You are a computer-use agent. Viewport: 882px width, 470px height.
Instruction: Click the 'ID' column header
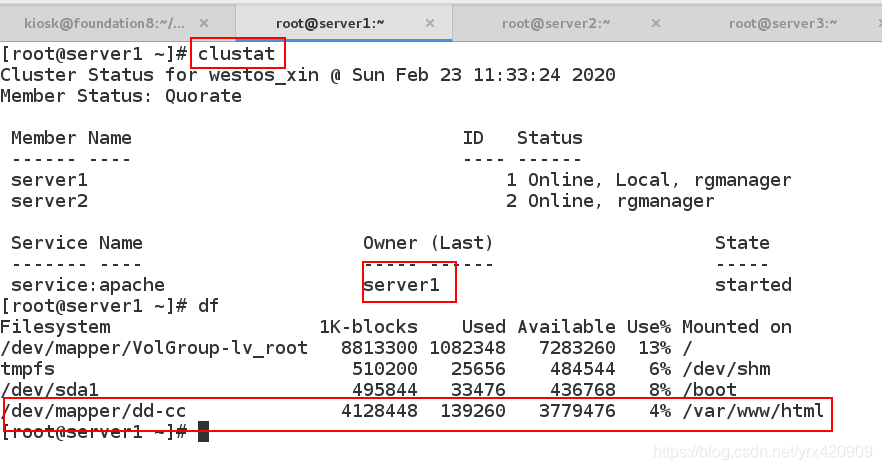(473, 138)
